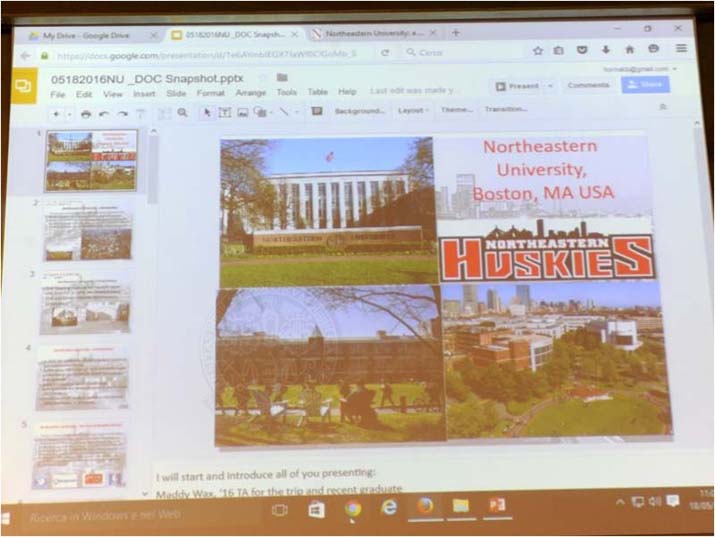This screenshot has width=715, height=537.
Task: Open the File menu
Action: click(57, 94)
